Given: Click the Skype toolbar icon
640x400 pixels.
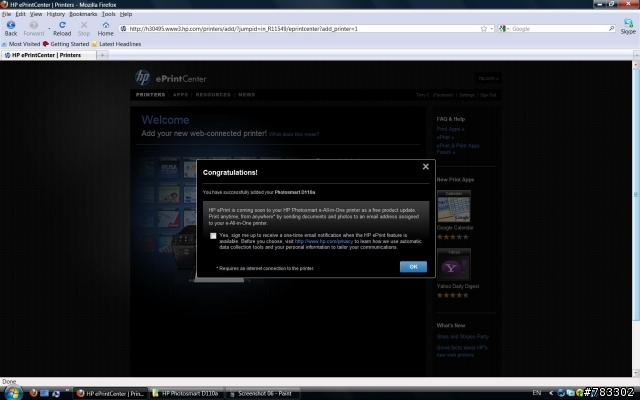Looking at the screenshot, I should (x=628, y=27).
